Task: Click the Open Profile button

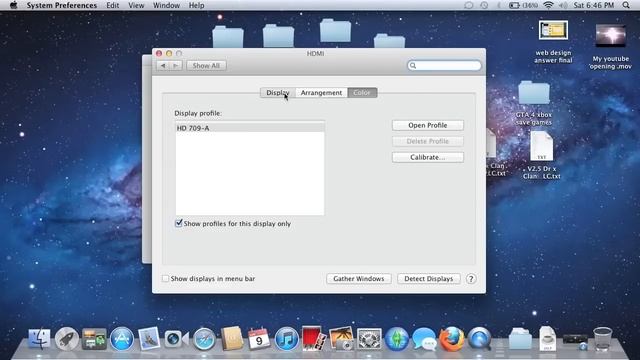Action: 428,125
